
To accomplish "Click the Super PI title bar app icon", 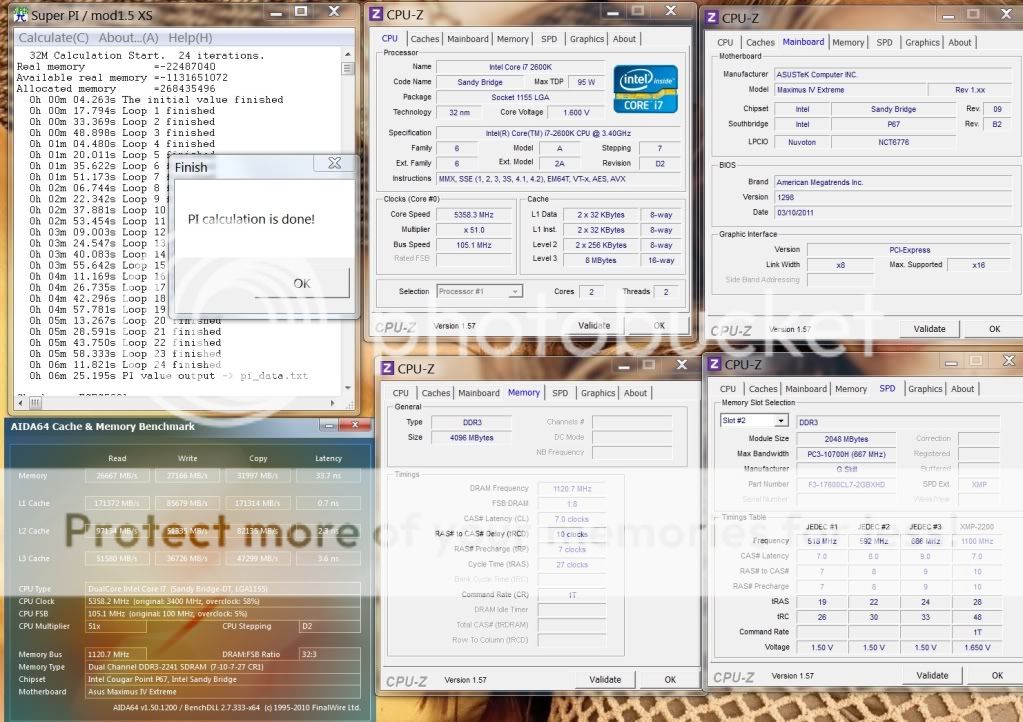I will point(20,14).
